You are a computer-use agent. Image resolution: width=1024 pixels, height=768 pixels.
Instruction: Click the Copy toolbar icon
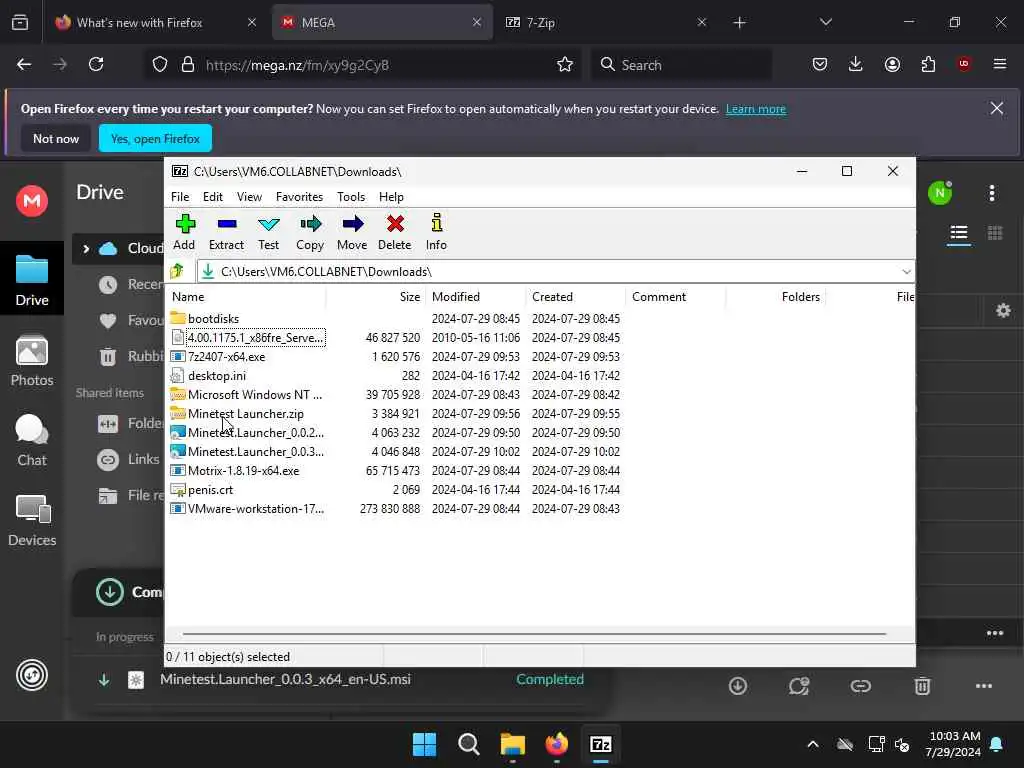(310, 224)
